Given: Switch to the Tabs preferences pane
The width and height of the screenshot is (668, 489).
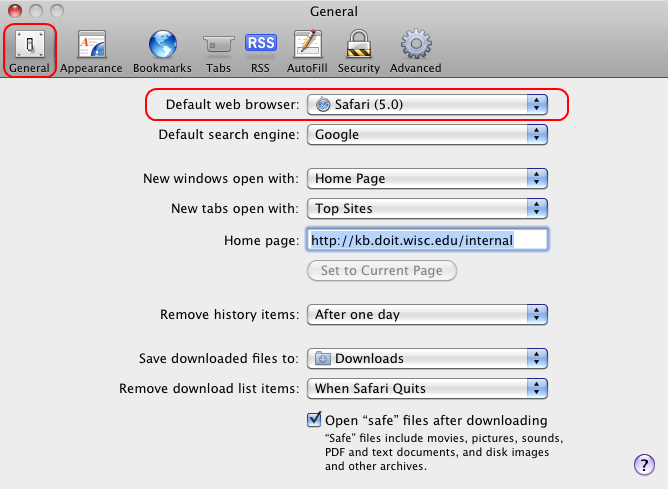Looking at the screenshot, I should [219, 51].
